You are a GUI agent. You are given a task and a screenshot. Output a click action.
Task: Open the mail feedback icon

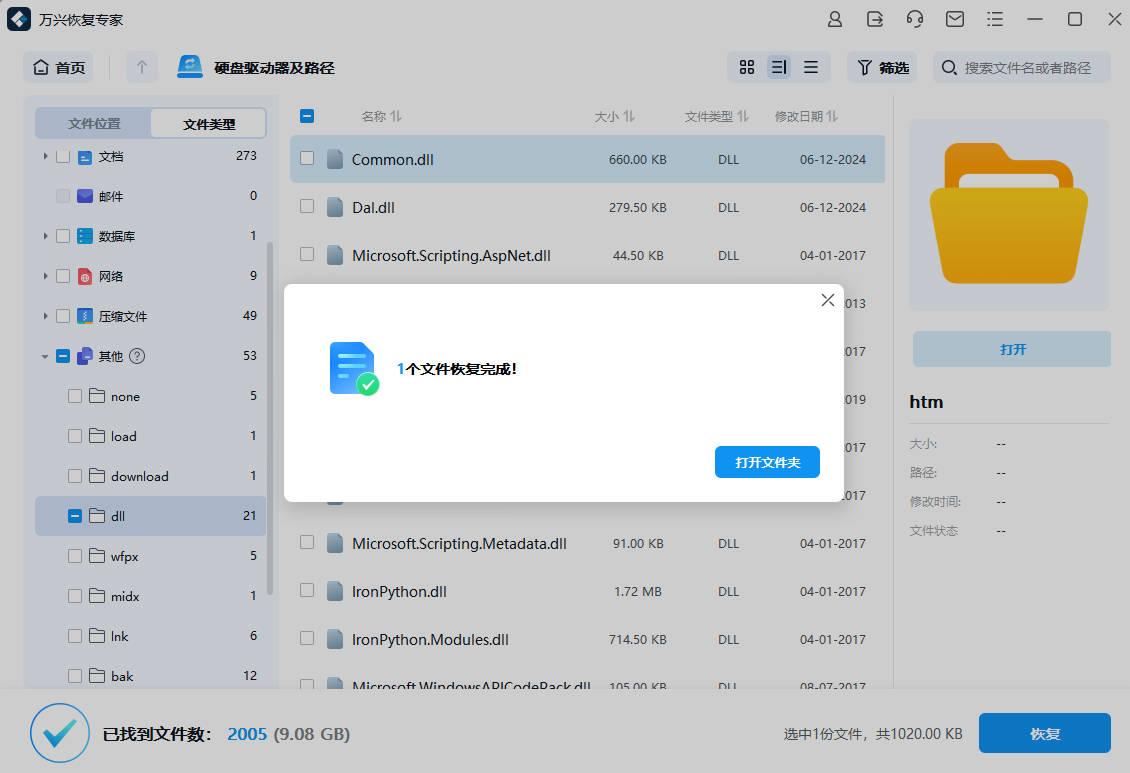[955, 19]
